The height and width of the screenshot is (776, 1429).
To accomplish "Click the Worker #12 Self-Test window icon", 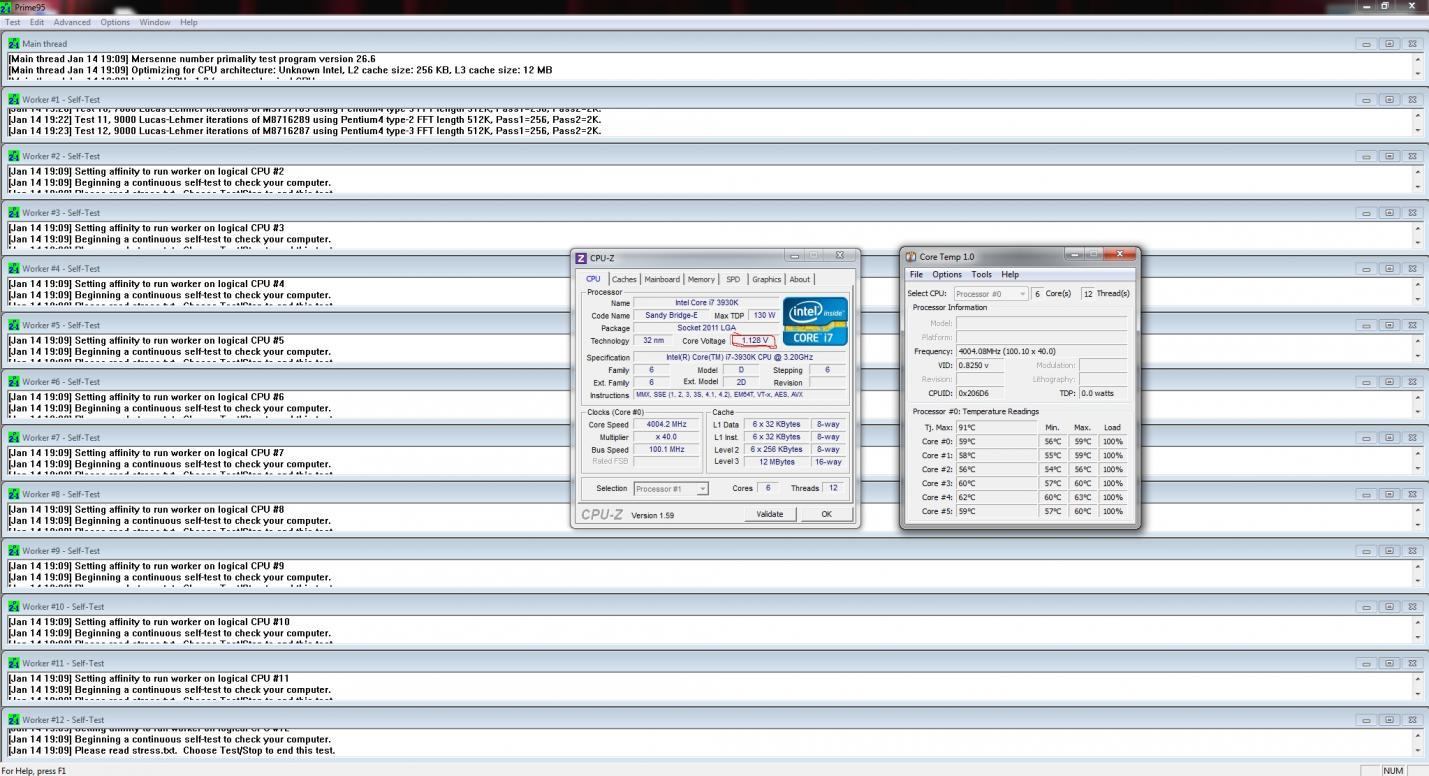I will tap(14, 720).
